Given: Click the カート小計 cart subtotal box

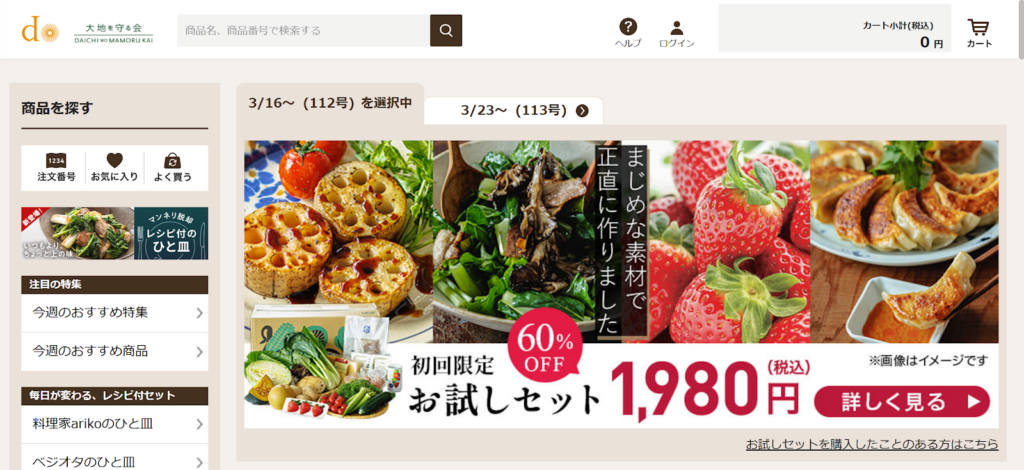Looking at the screenshot, I should [835, 28].
